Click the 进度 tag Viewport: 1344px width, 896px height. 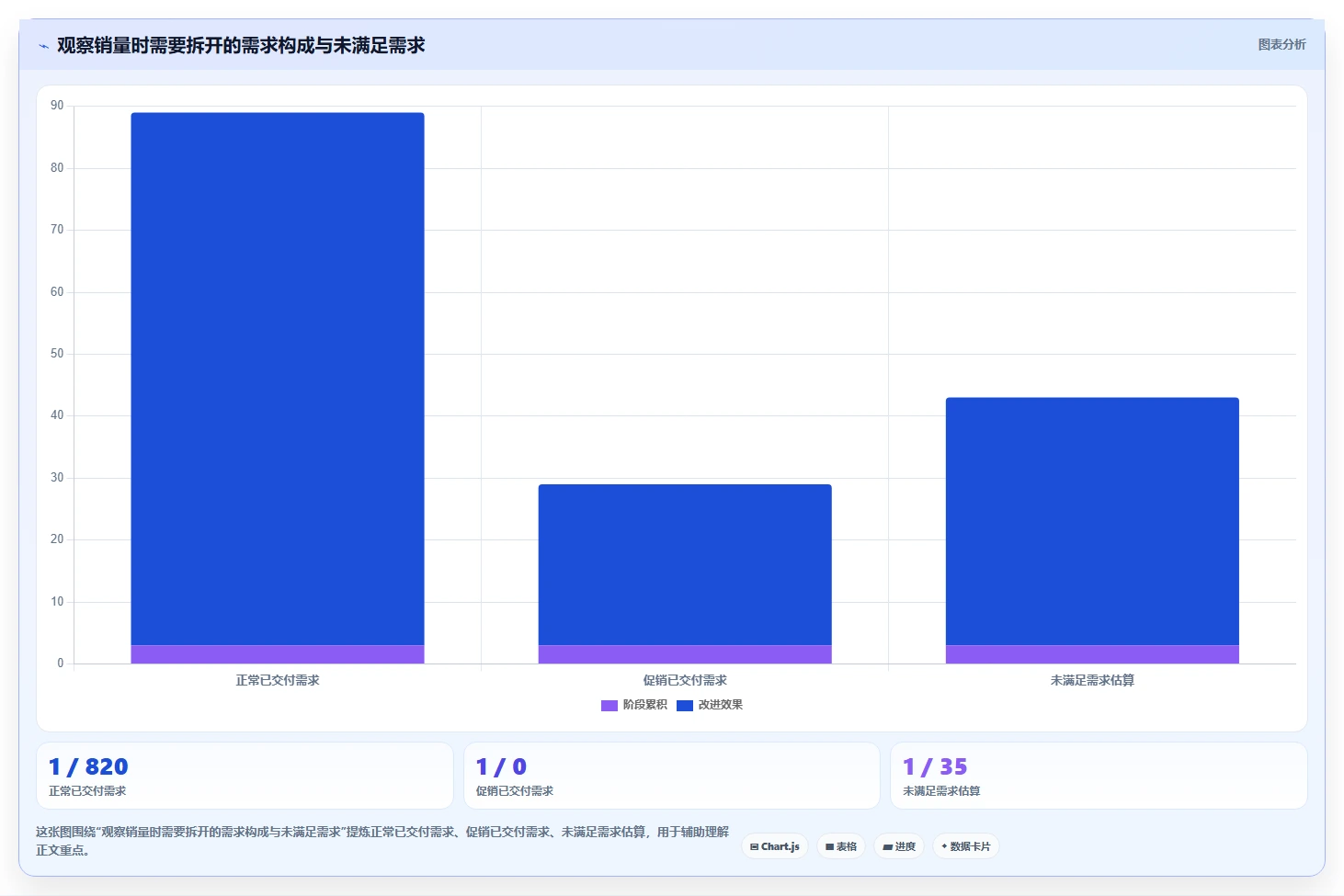coord(899,846)
